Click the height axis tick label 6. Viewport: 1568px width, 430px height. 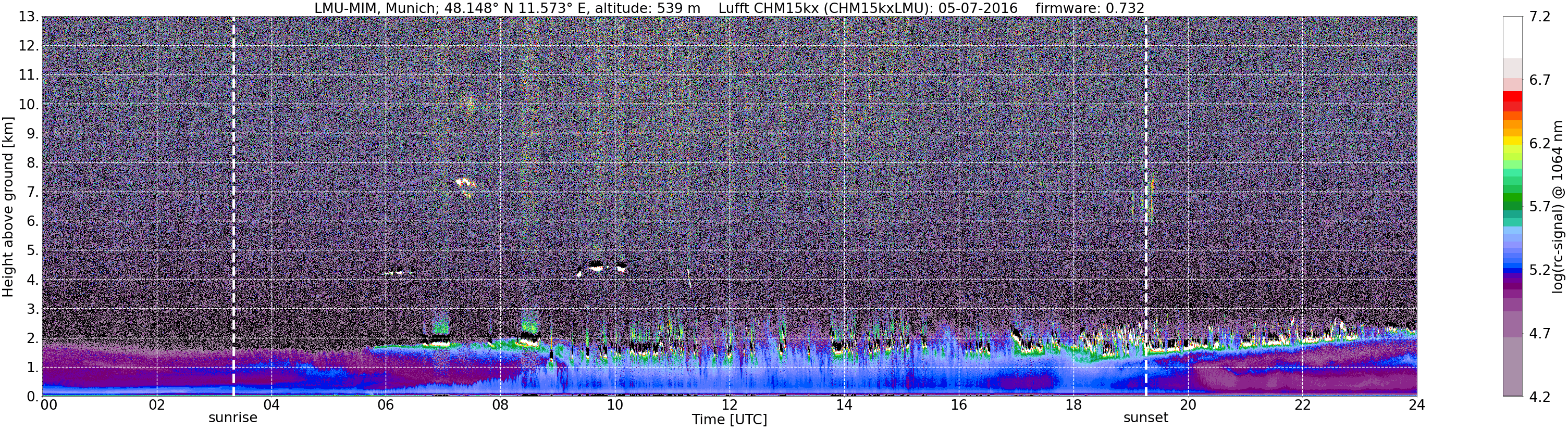tap(33, 221)
